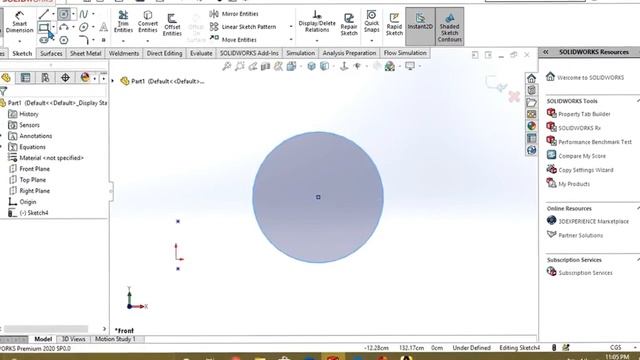This screenshot has width=640, height=360.
Task: Switch to the Surfaces tab
Action: 51,53
